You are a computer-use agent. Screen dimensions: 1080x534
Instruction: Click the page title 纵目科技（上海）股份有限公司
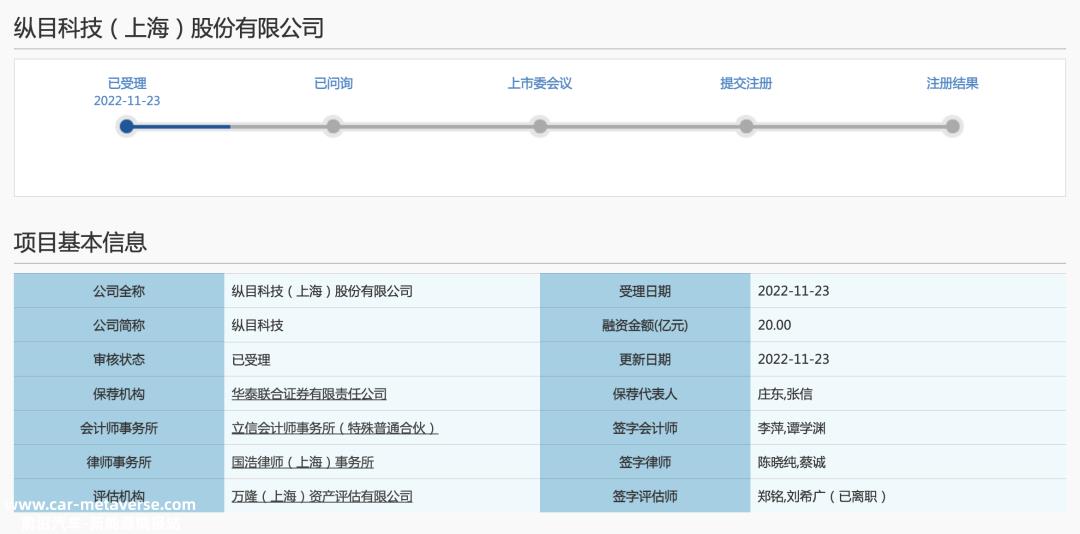(x=169, y=28)
